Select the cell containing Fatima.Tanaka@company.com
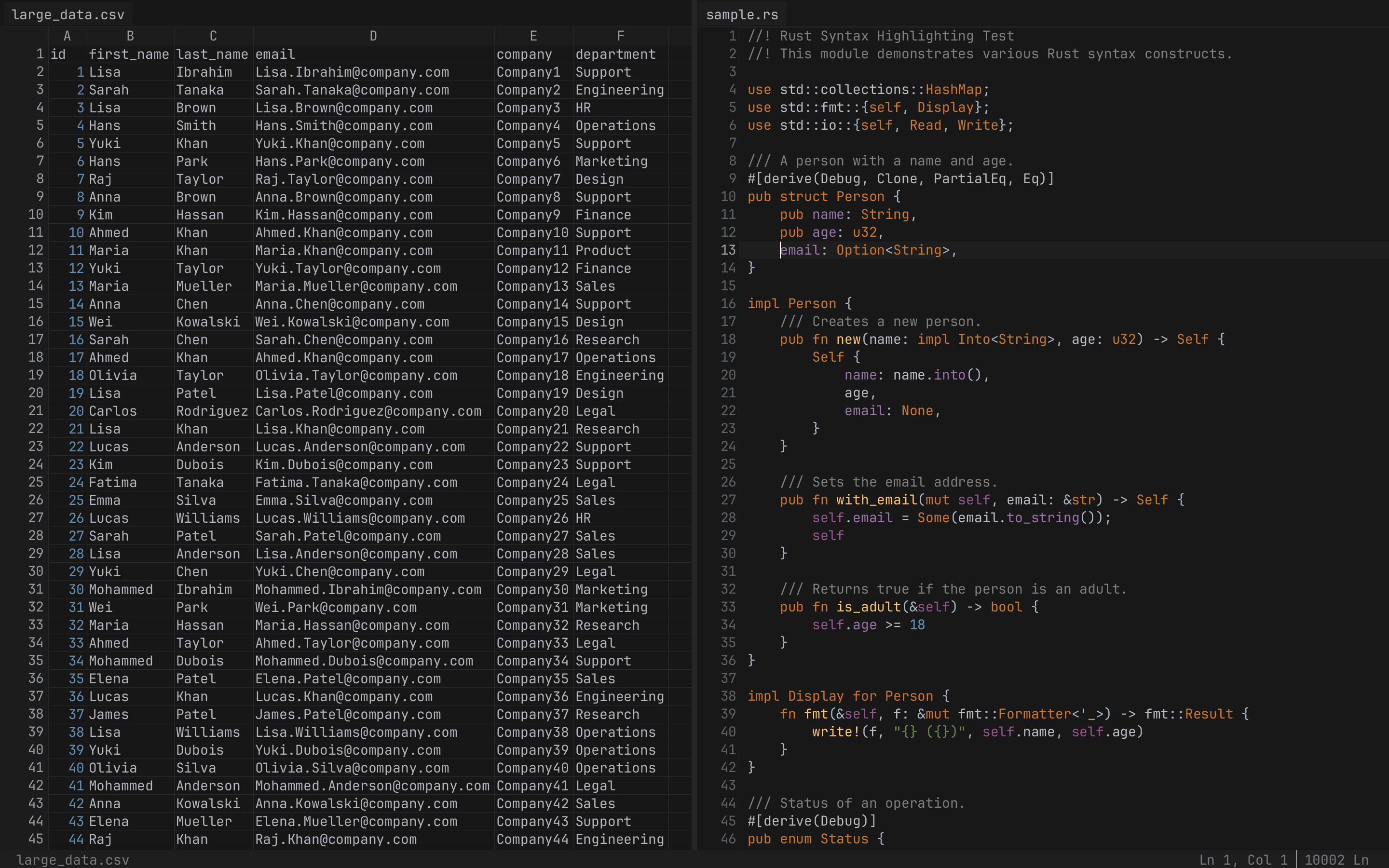The width and height of the screenshot is (1389, 868). coord(355,482)
